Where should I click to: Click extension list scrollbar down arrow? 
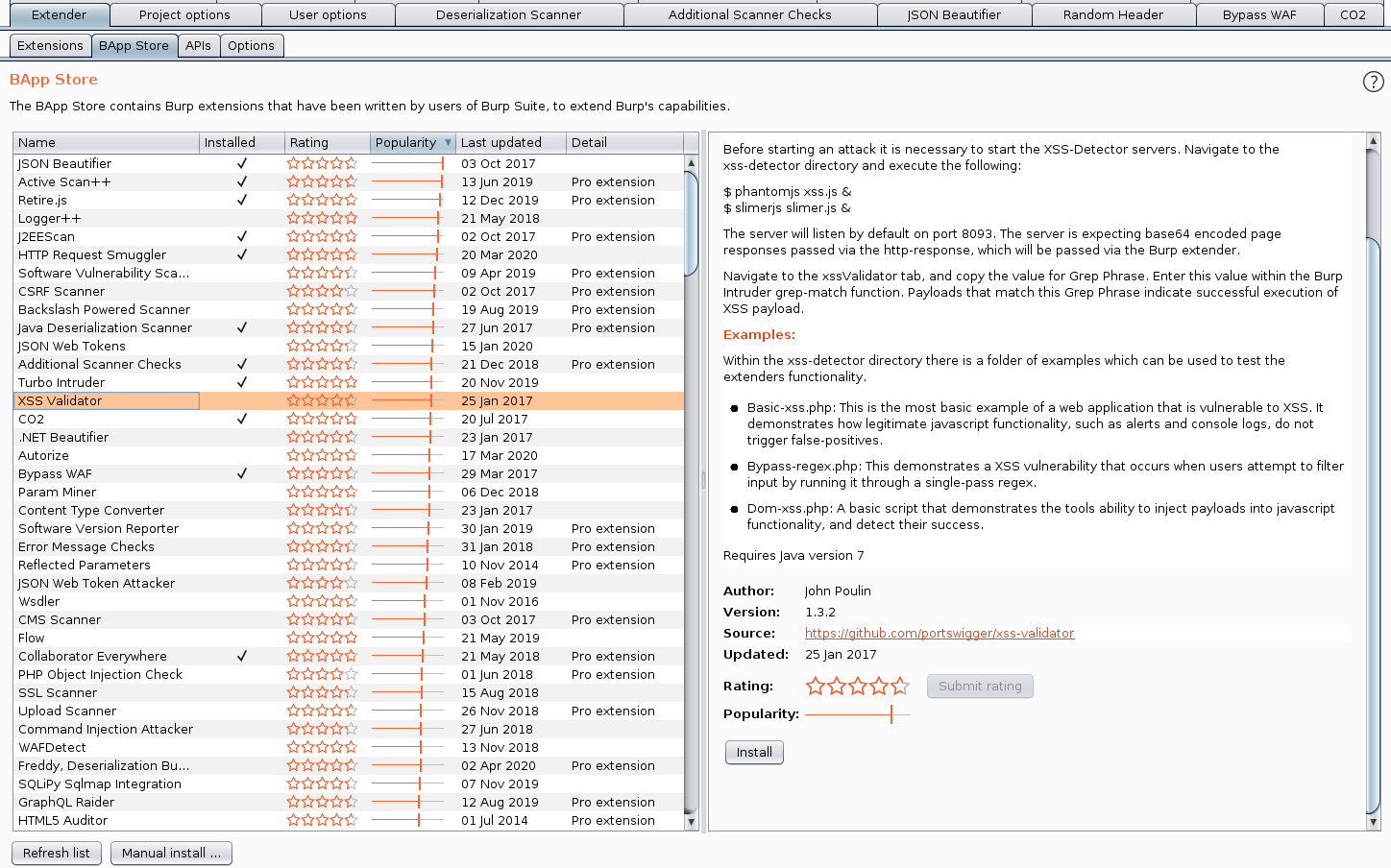(x=691, y=822)
